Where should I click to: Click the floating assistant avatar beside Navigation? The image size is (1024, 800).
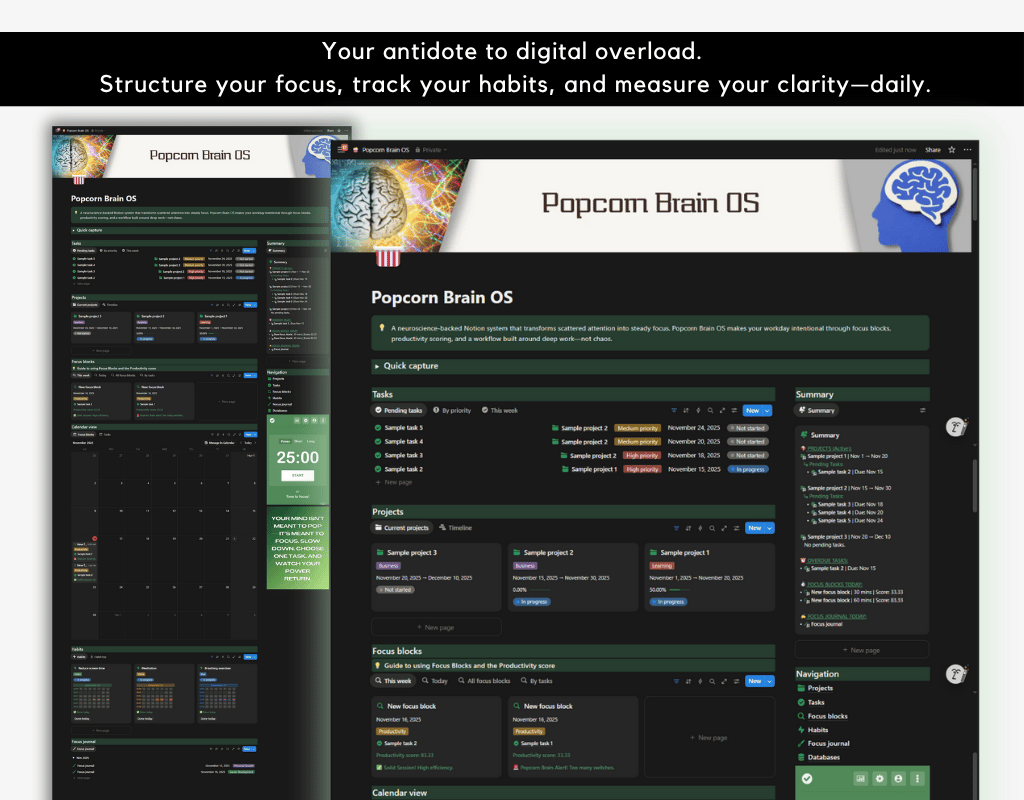coord(956,674)
